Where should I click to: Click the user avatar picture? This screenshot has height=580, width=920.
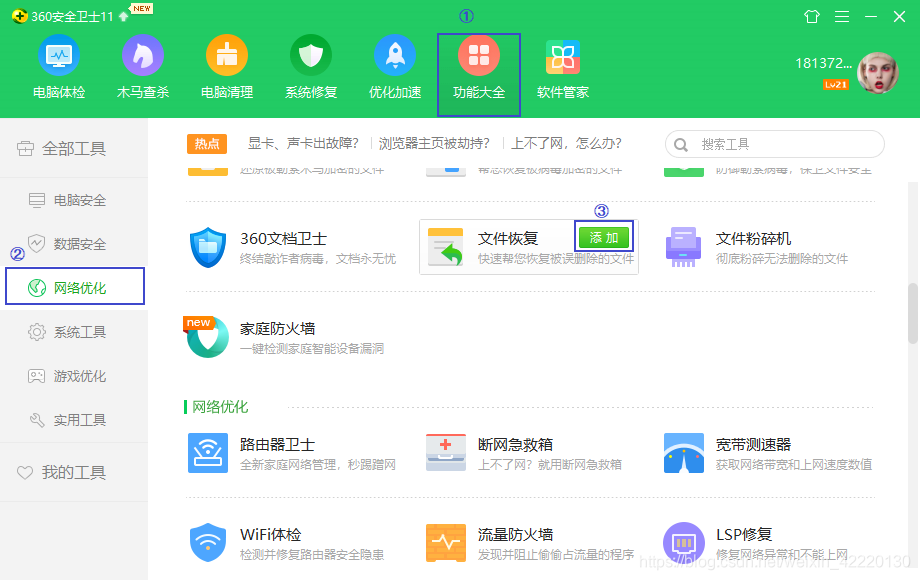pos(878,73)
